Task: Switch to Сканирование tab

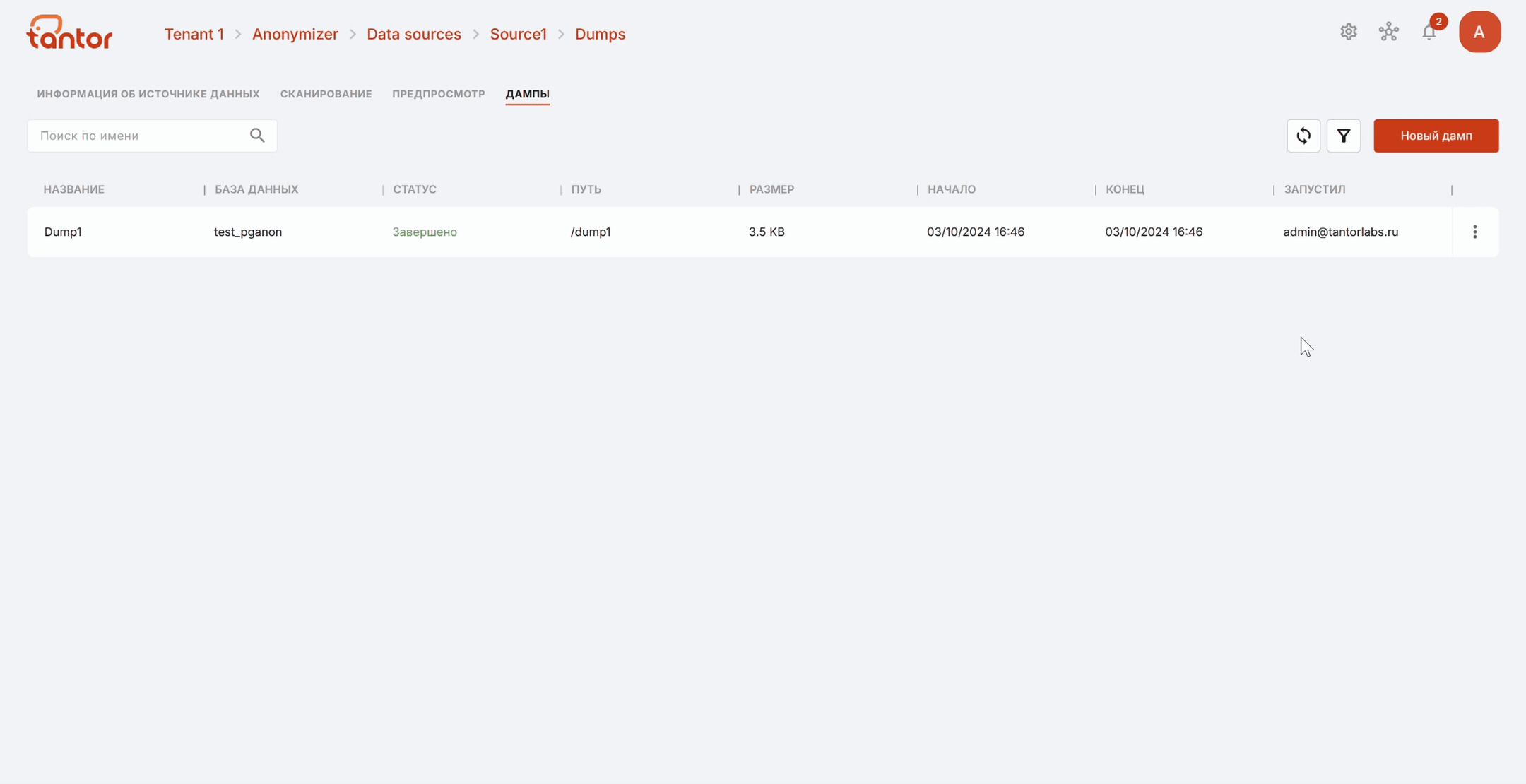Action: (326, 94)
